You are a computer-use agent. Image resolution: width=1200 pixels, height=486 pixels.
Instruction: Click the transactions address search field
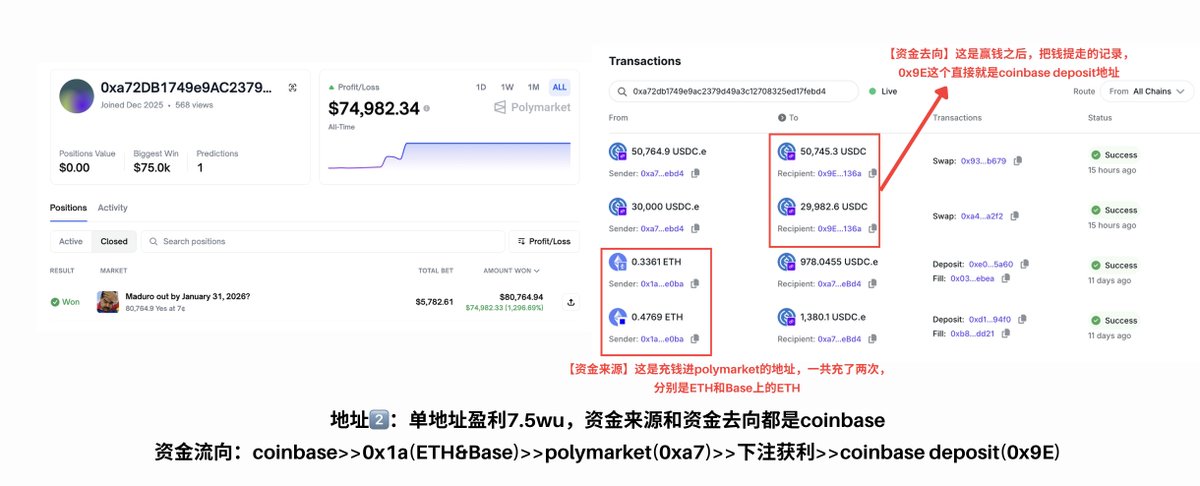coord(734,91)
